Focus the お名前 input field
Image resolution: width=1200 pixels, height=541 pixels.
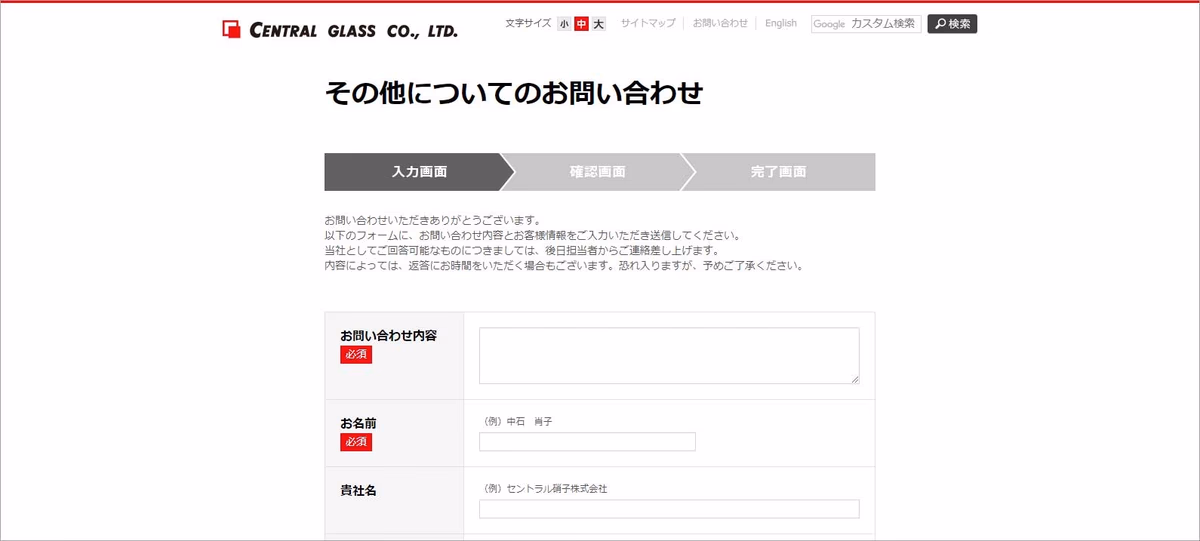(587, 442)
